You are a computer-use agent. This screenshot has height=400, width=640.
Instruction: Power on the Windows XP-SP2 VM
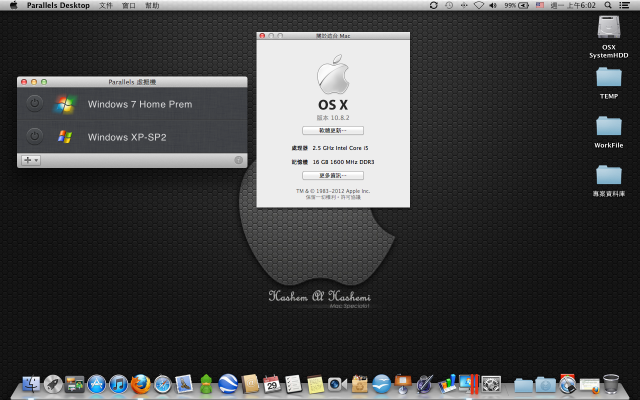pyautogui.click(x=35, y=136)
